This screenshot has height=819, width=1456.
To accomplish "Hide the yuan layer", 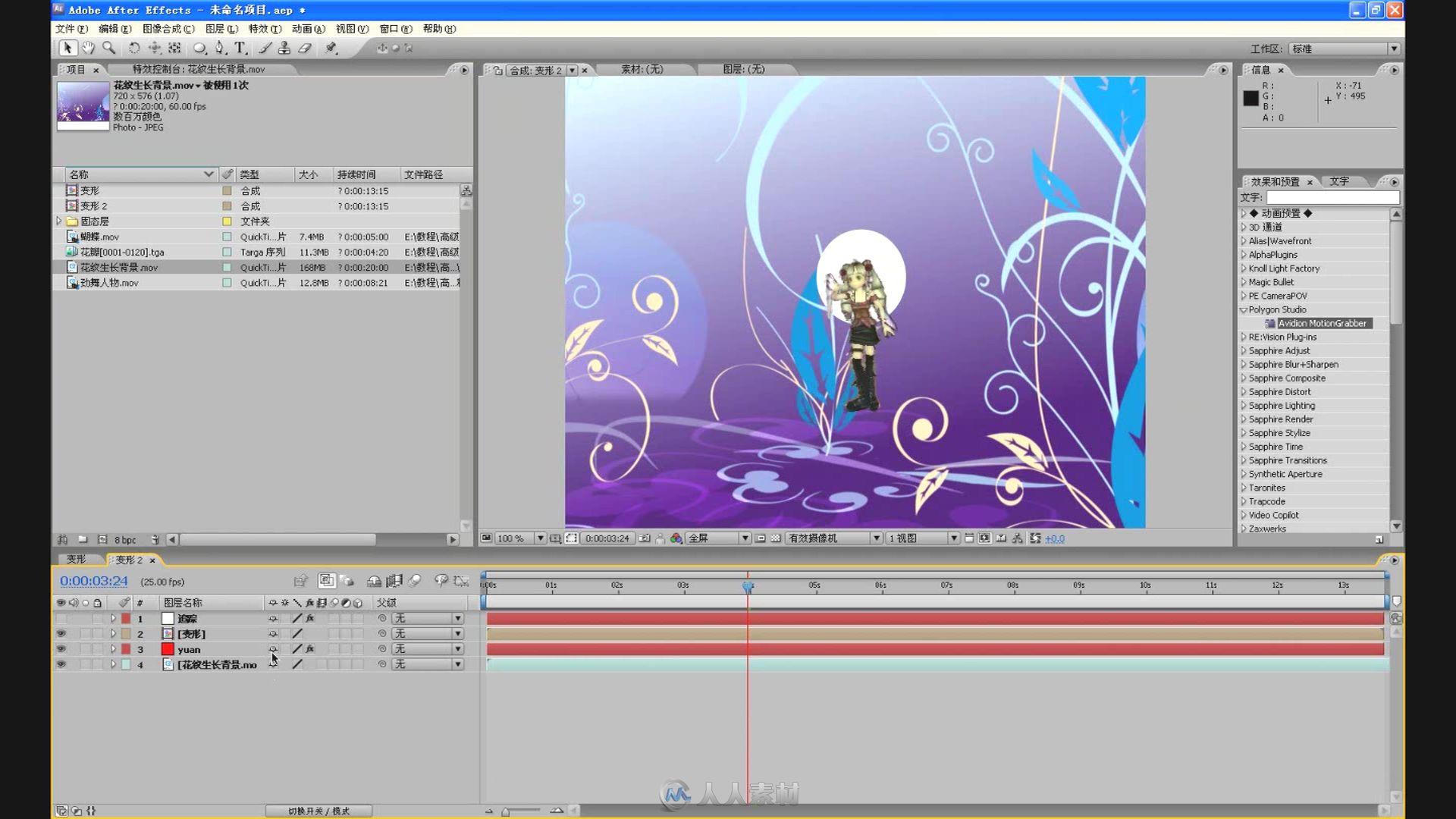I will 61,649.
